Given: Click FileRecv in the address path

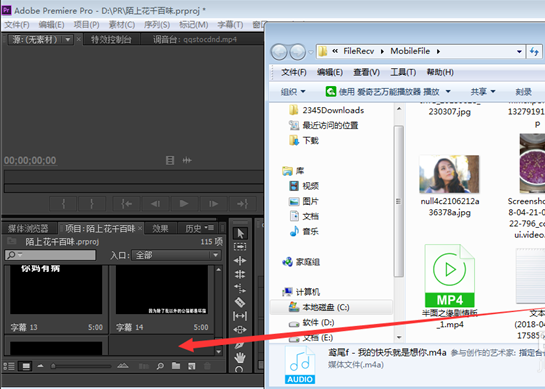Looking at the screenshot, I should 359,51.
